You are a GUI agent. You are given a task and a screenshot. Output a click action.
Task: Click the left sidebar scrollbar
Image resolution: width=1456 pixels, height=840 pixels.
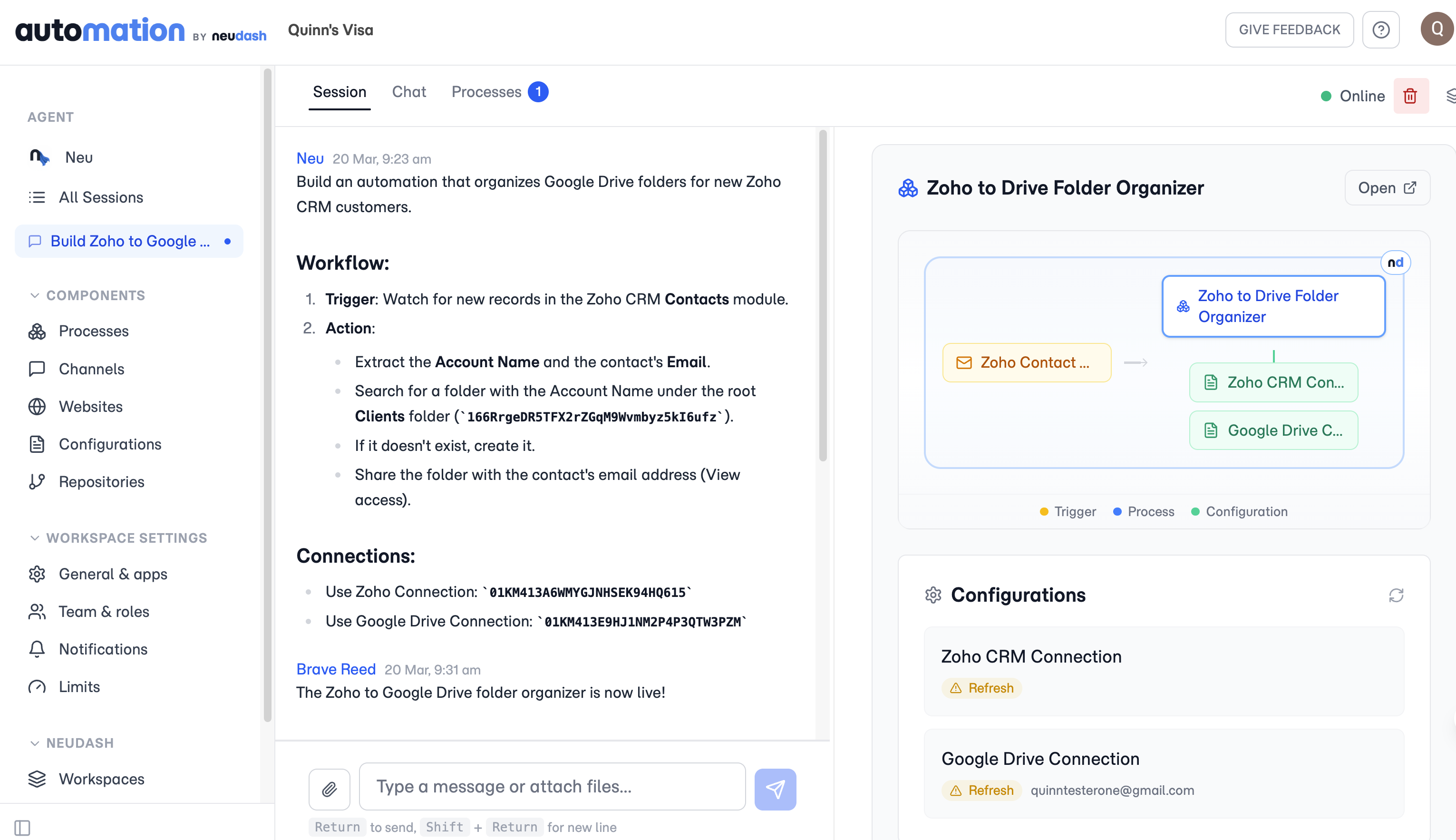click(268, 395)
